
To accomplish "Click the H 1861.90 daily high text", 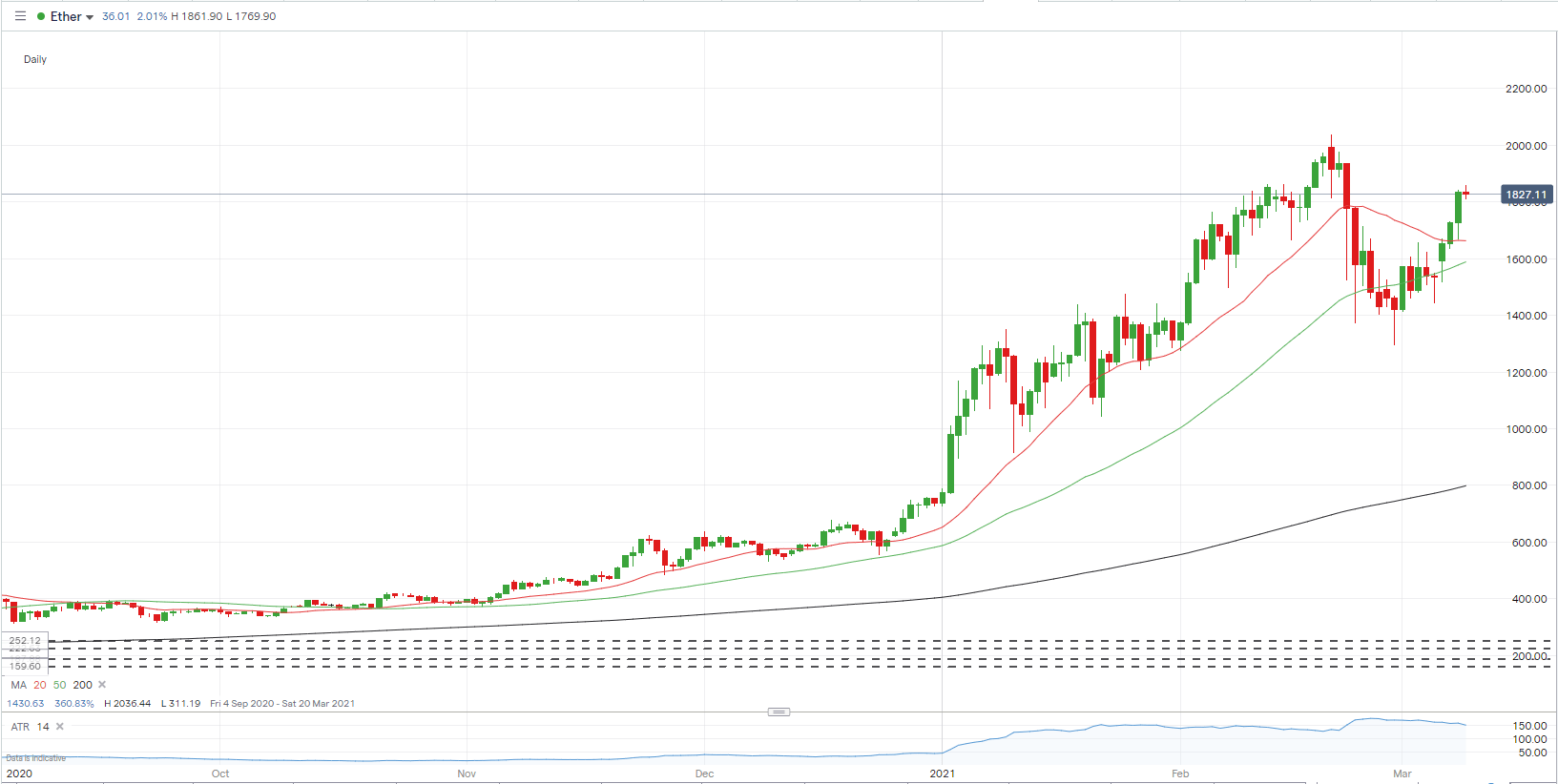I will 197,16.
